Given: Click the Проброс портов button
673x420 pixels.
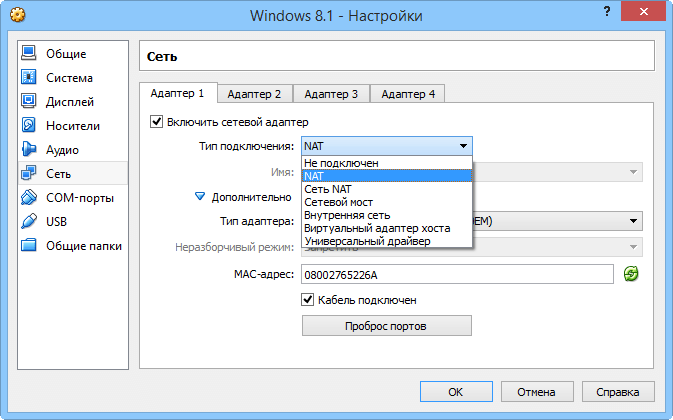Looking at the screenshot, I should coord(387,326).
